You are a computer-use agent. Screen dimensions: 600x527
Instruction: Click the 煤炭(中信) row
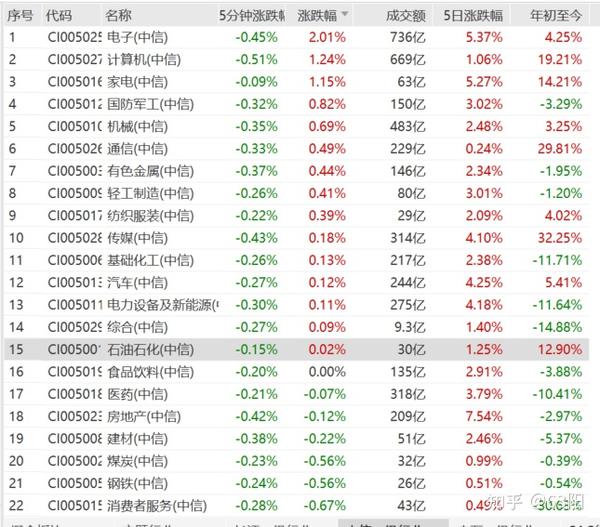297,461
